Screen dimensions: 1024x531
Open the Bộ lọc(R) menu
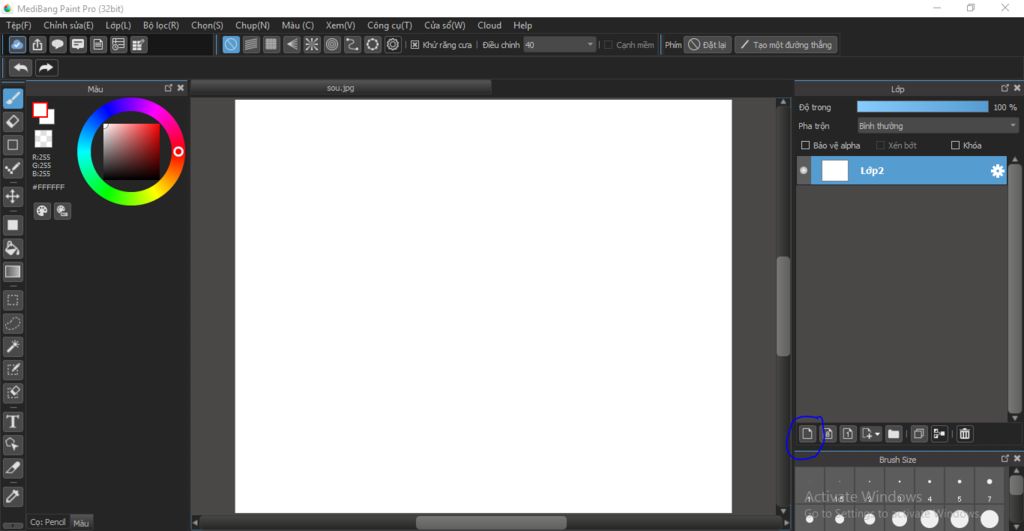pos(161,25)
